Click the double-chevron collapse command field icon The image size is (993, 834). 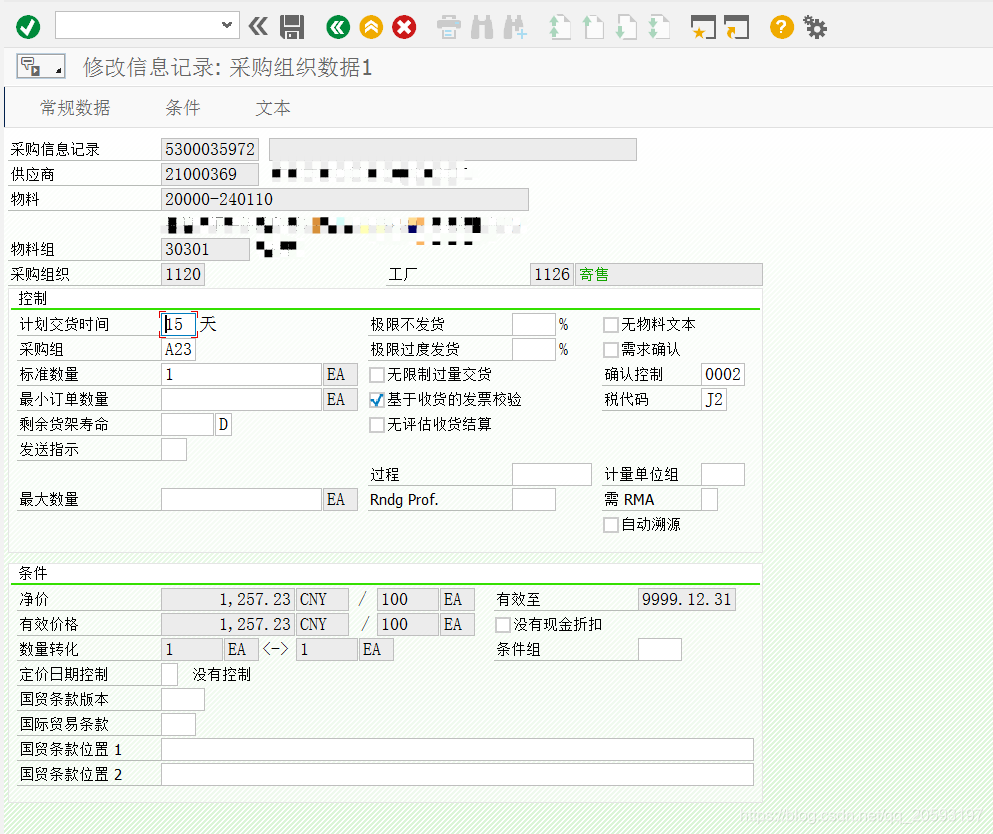[x=258, y=27]
